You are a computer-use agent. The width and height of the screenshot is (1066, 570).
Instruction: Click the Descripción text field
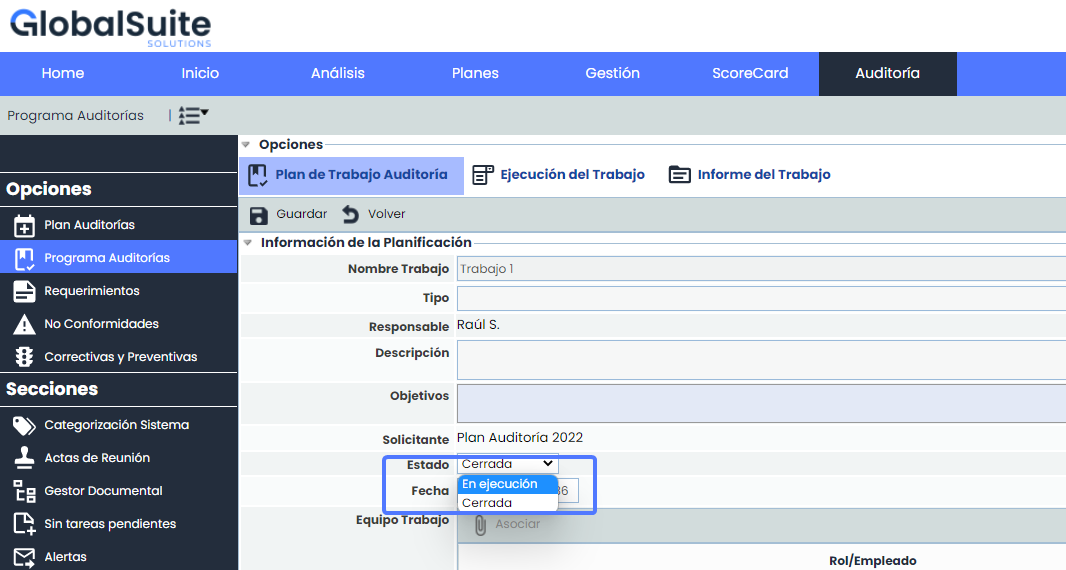(x=760, y=360)
